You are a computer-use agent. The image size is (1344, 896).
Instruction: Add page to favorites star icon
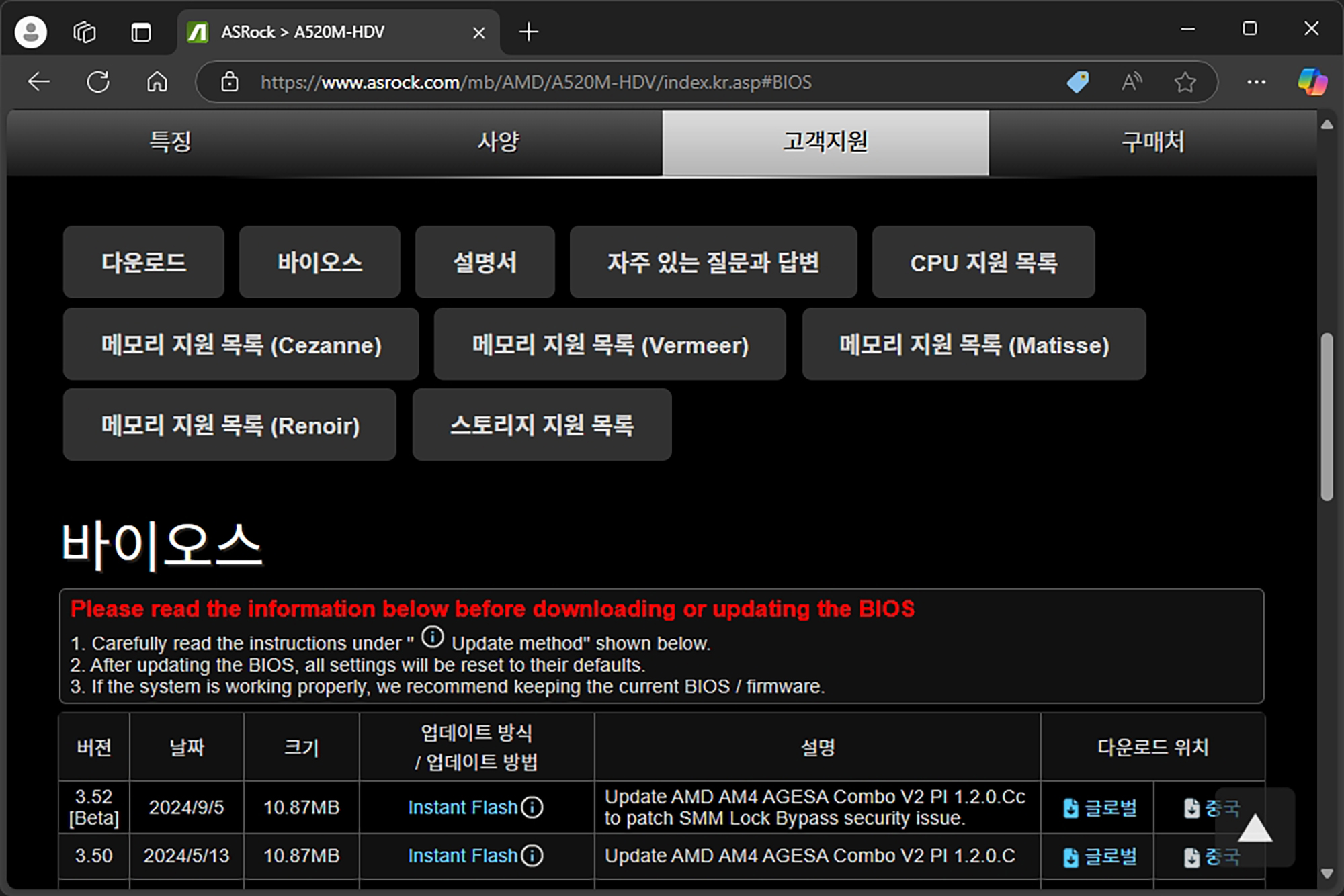tap(1185, 82)
